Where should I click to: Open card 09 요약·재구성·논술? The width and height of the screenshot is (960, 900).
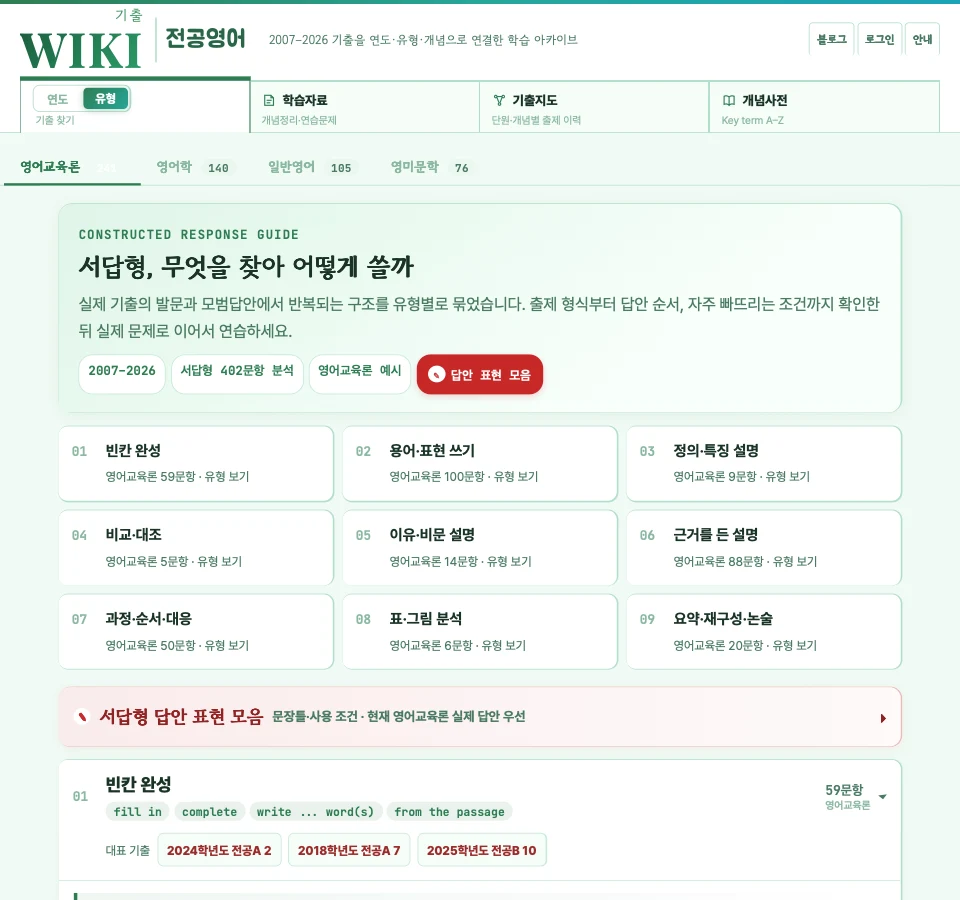pos(764,632)
